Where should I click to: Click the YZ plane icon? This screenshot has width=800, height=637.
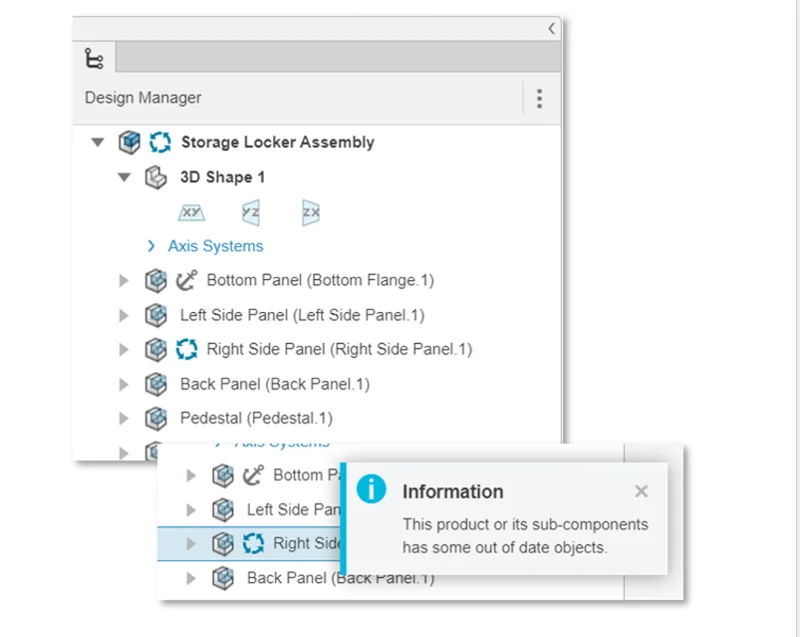click(x=251, y=212)
